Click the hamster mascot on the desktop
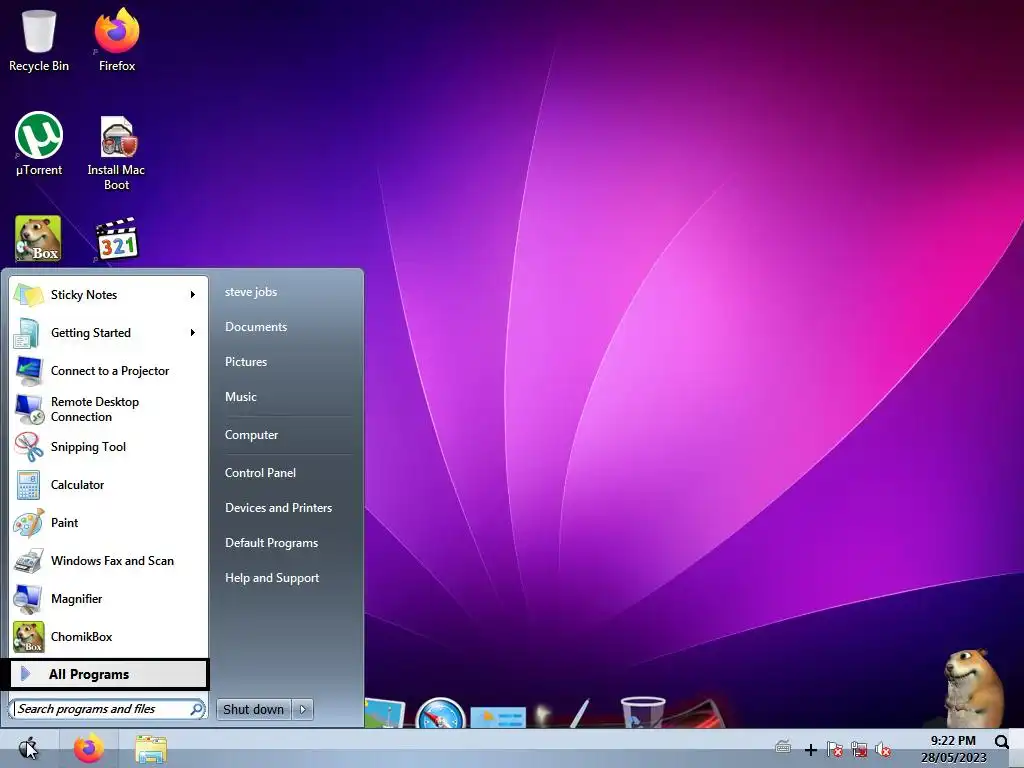1024x768 pixels. 973,688
